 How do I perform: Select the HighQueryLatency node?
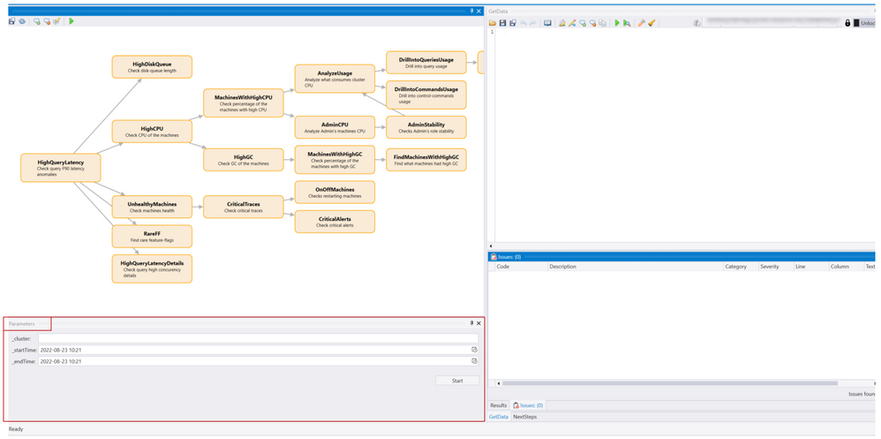pyautogui.click(x=61, y=166)
